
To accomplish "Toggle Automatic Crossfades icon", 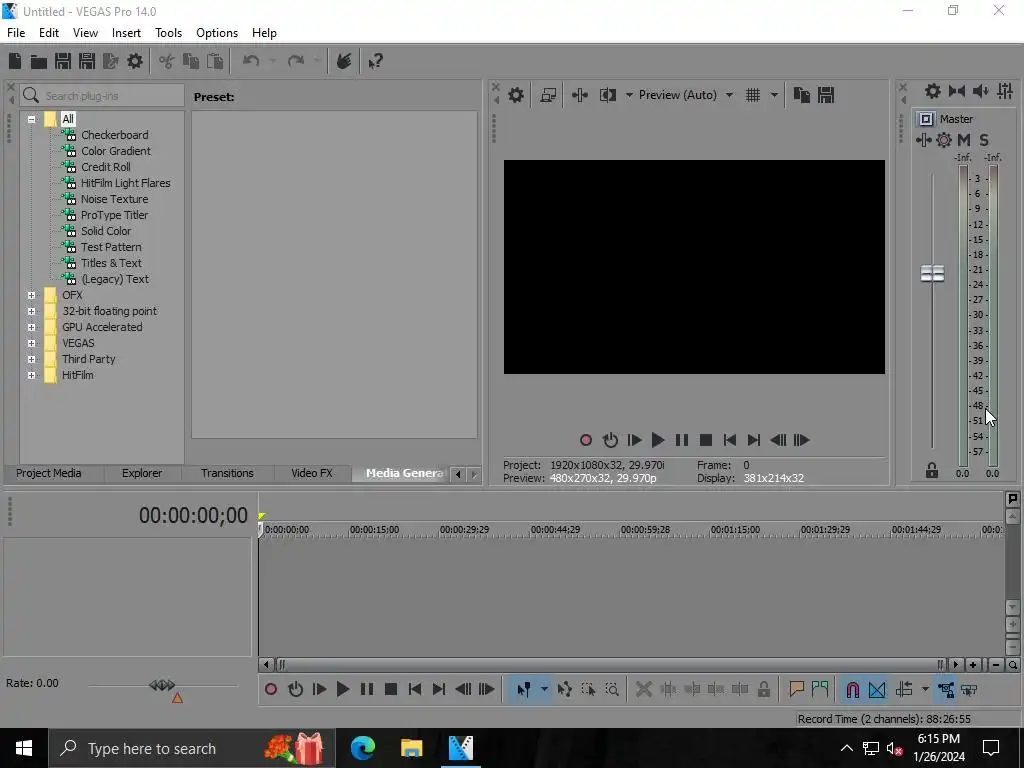I will (877, 690).
